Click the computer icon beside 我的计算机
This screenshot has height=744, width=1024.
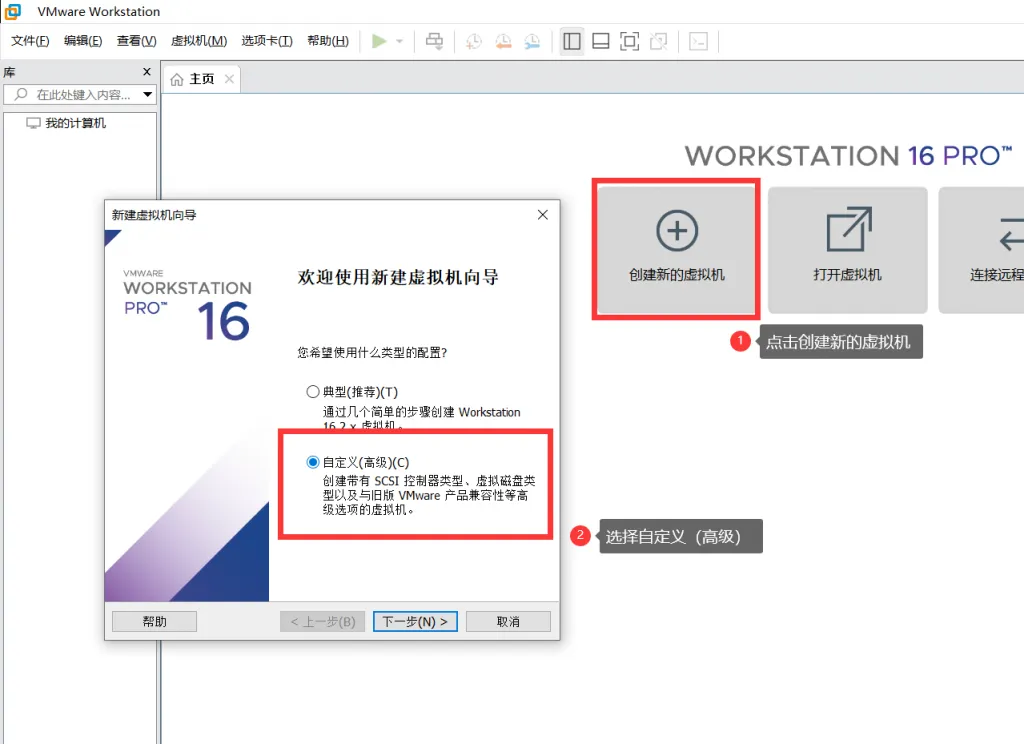(33, 123)
